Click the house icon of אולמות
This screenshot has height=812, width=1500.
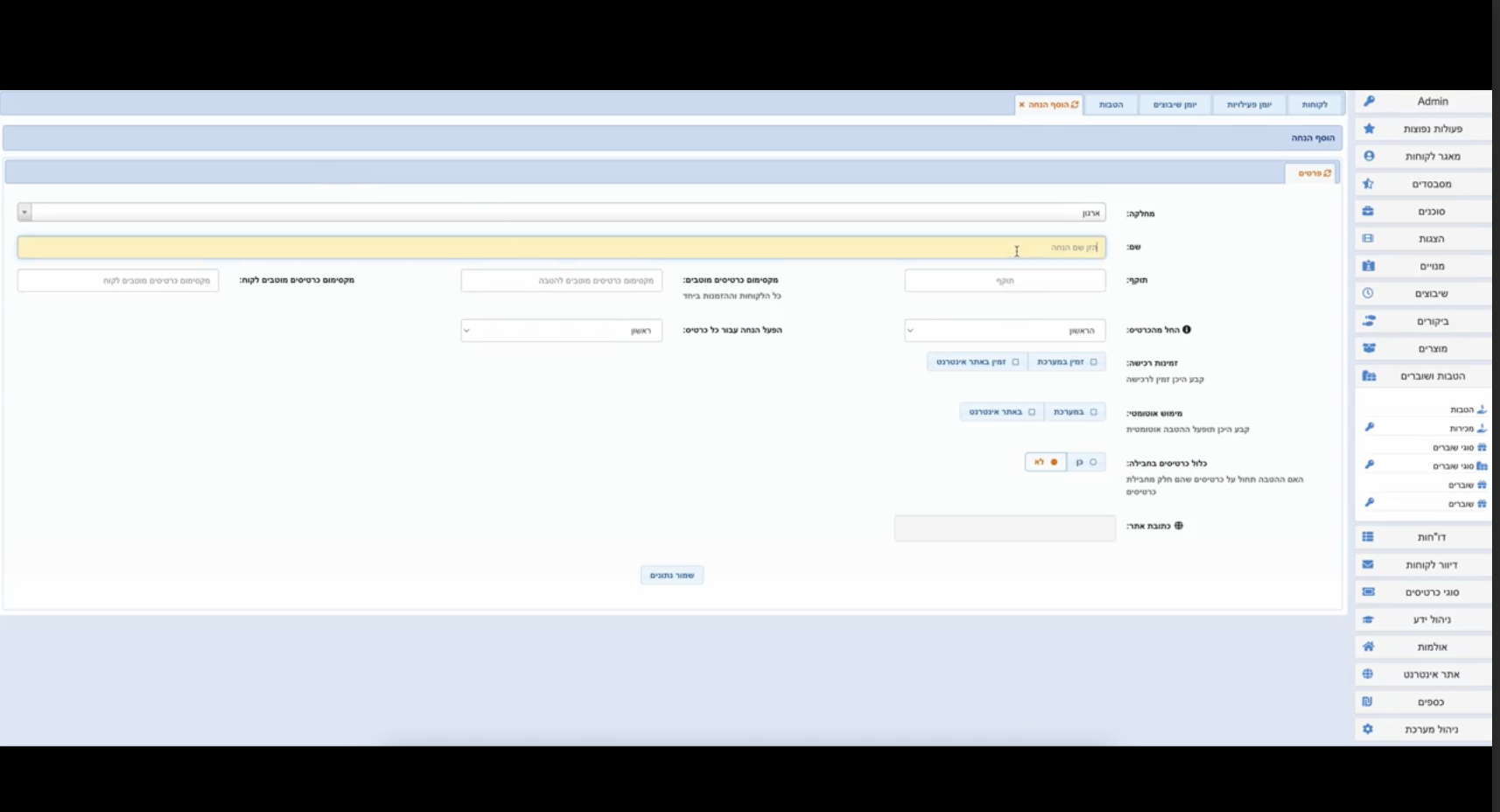[1368, 647]
